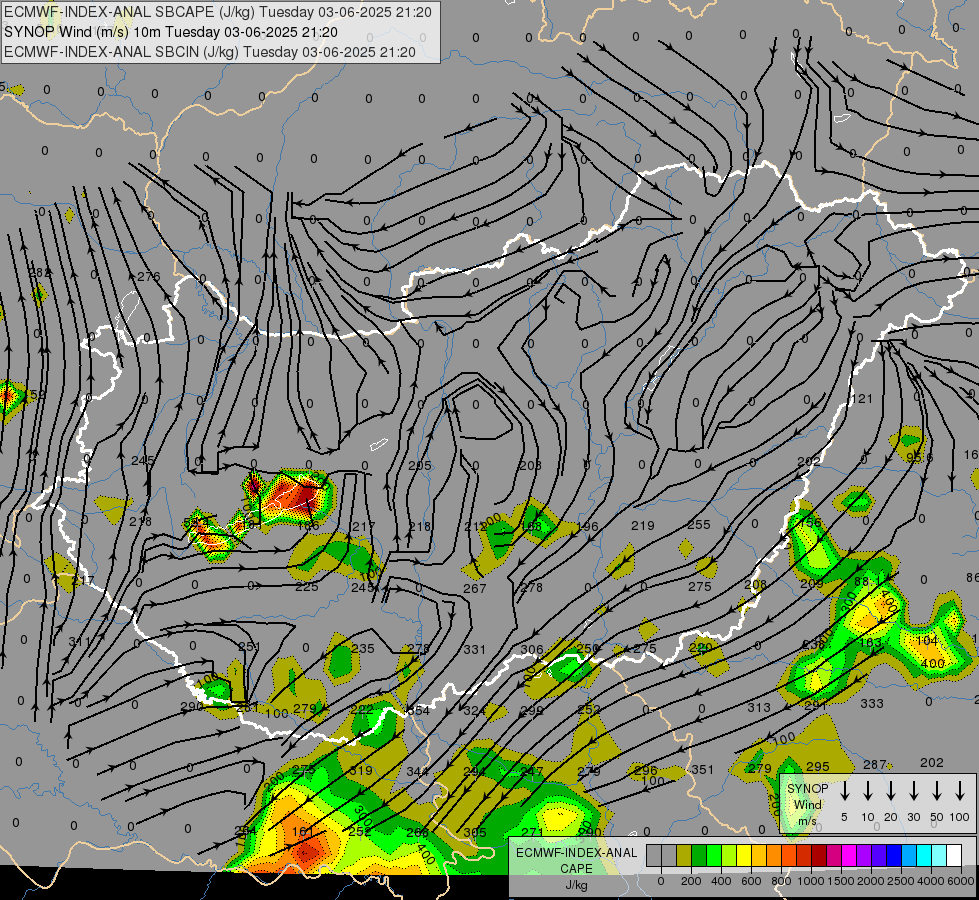Pick the dark green CAPE legend swatch

[699, 855]
